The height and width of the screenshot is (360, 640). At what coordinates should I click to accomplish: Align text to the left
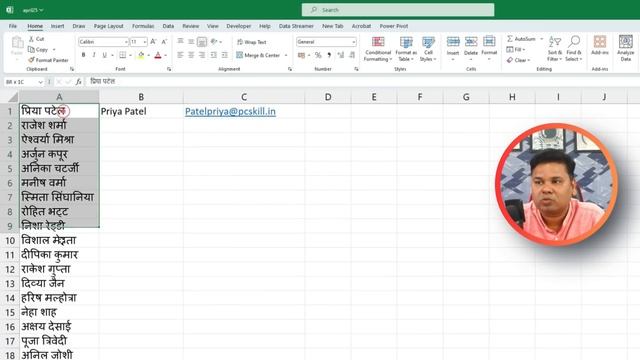(180, 55)
